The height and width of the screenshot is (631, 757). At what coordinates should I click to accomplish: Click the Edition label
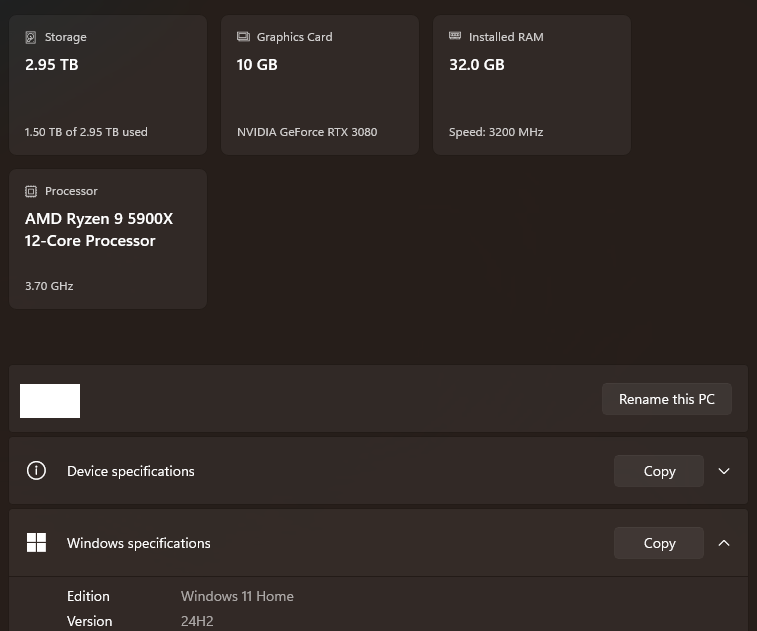88,596
